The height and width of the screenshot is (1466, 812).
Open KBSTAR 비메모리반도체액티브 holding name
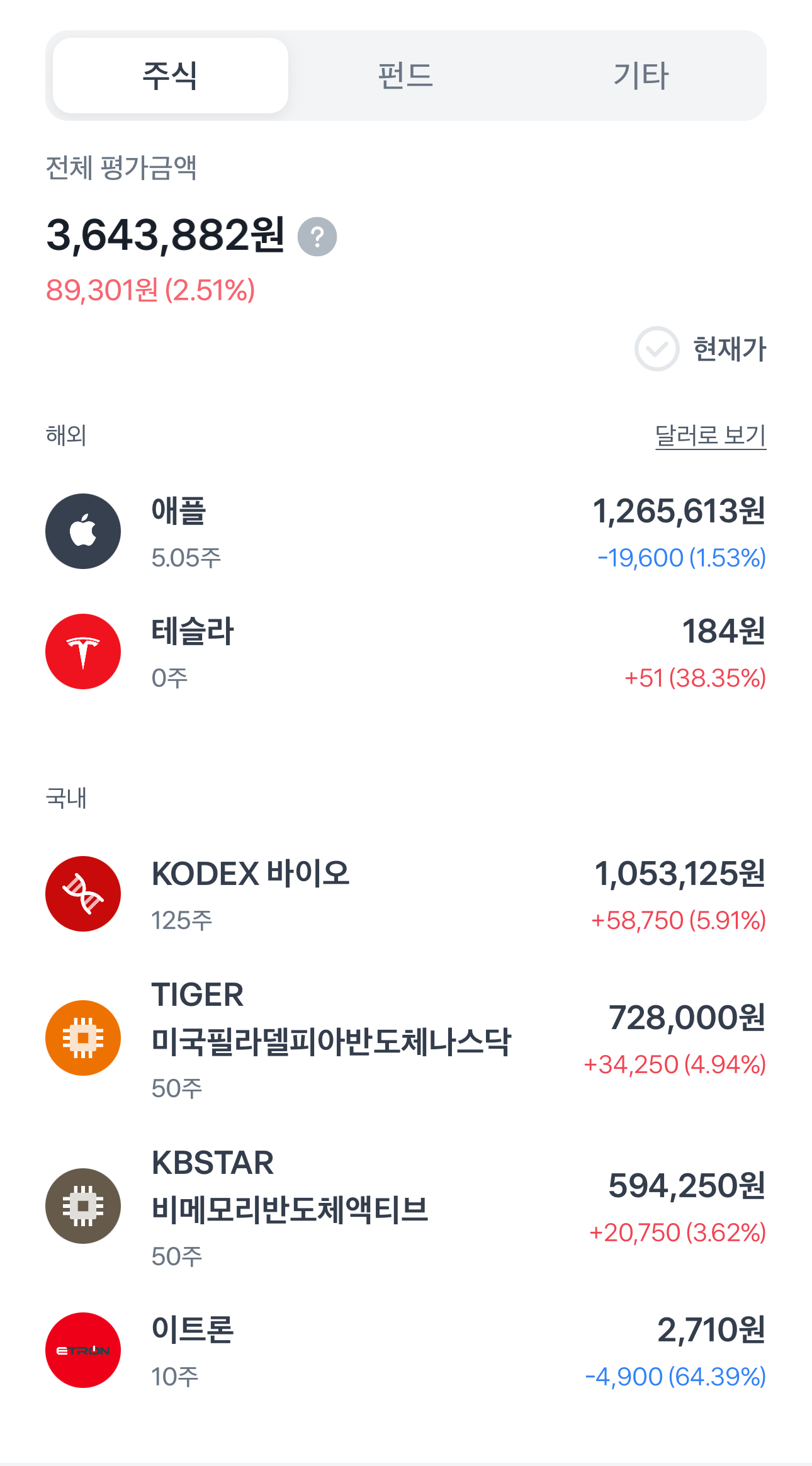(x=290, y=1187)
